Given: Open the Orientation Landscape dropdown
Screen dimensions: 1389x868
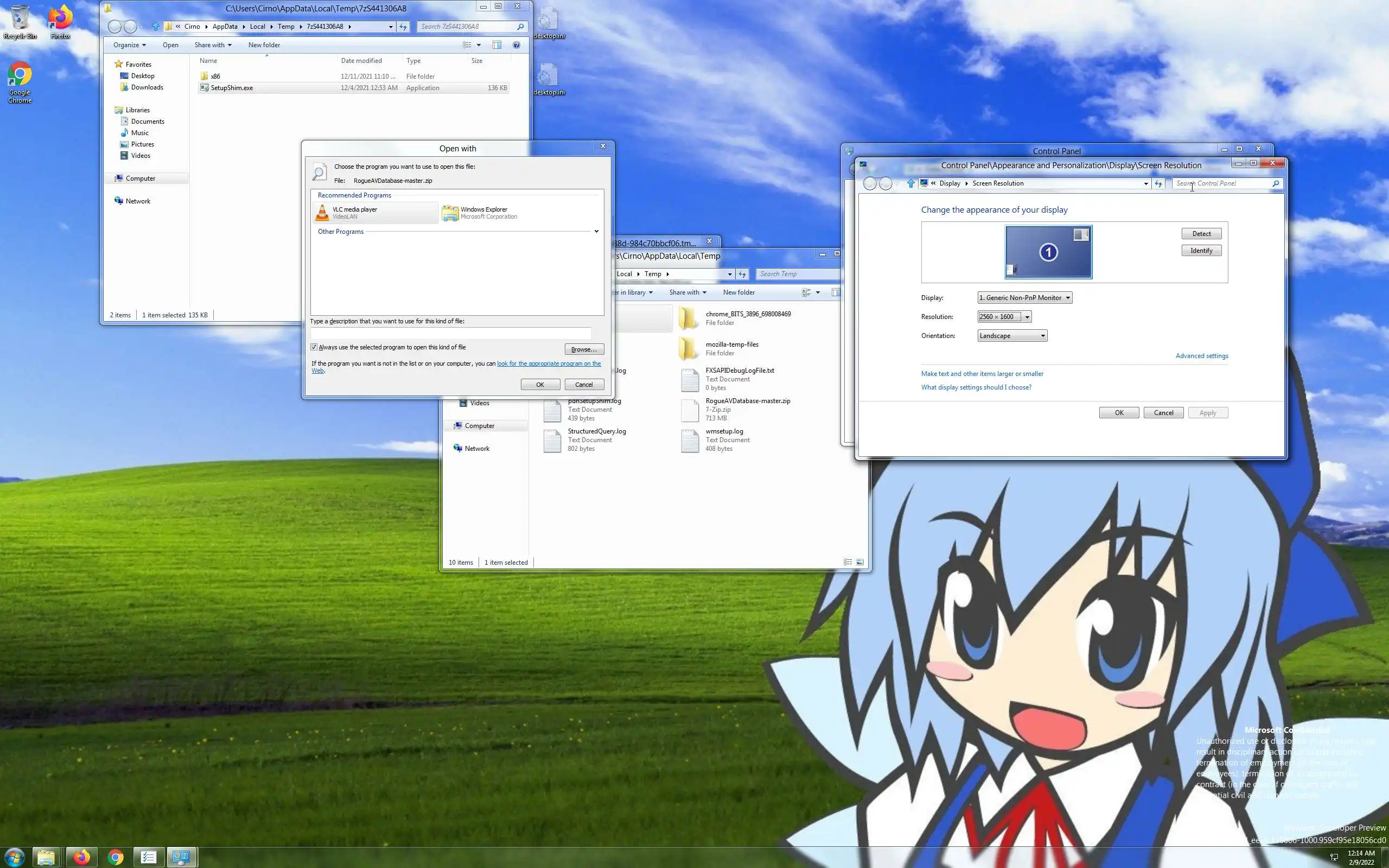Looking at the screenshot, I should (1012, 336).
